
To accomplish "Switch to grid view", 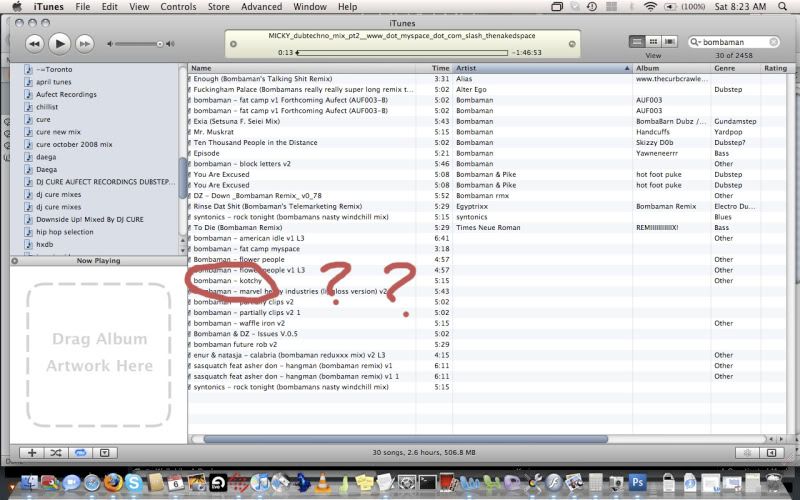I will click(x=653, y=42).
